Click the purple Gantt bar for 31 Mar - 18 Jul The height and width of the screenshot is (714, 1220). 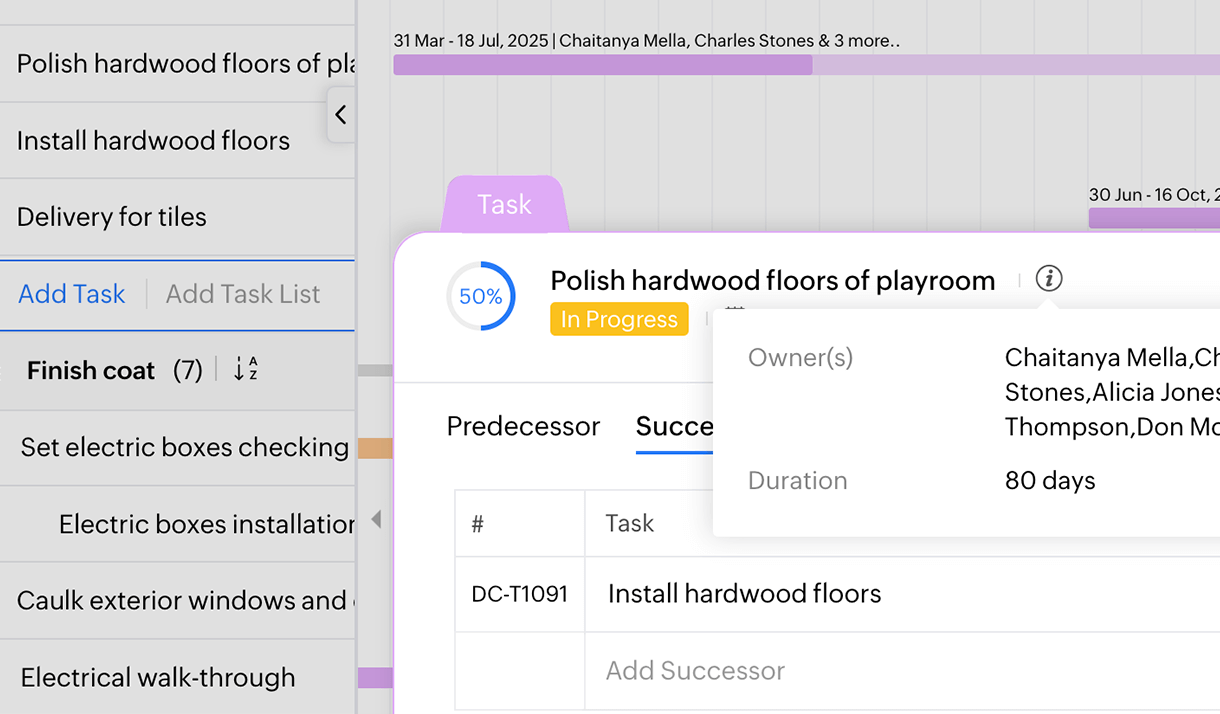coord(602,65)
